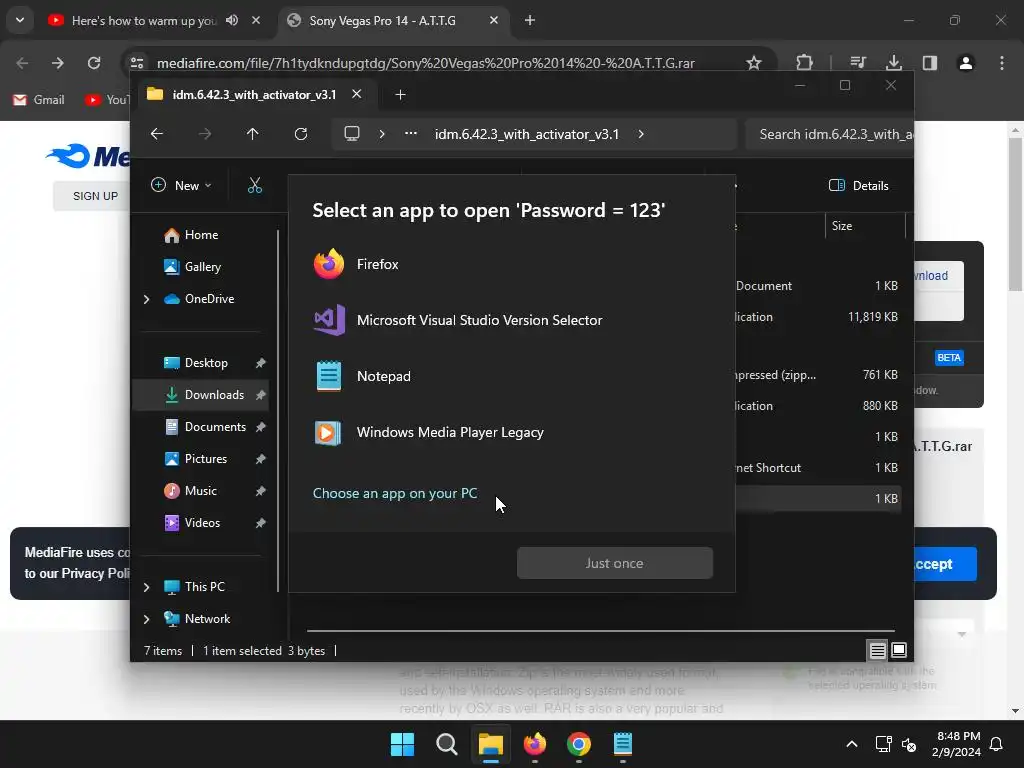Screen dimensions: 1024x768
Task: Unpin Desktop via its pin icon
Action: 261,363
